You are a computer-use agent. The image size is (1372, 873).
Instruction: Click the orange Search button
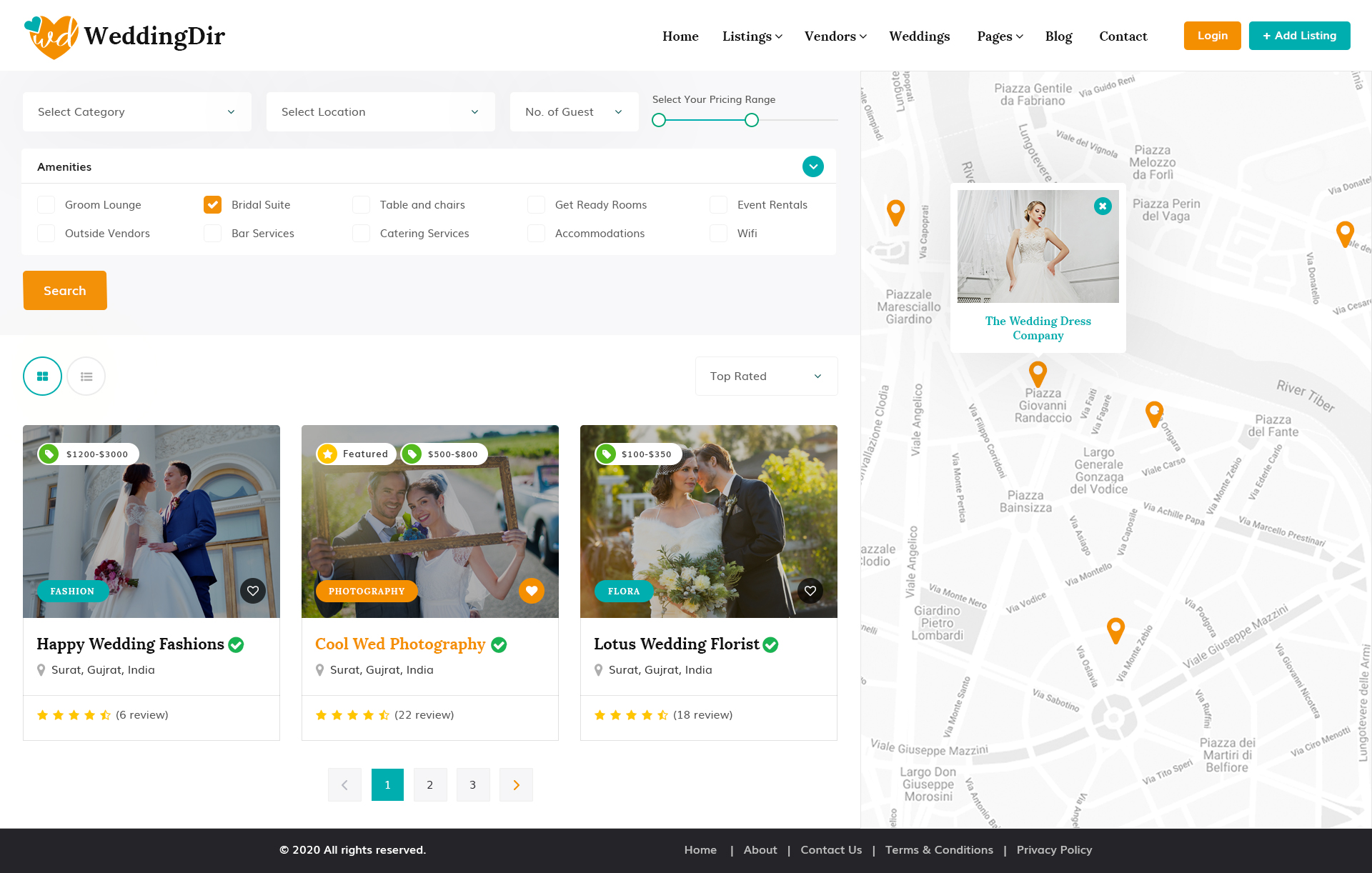point(65,291)
